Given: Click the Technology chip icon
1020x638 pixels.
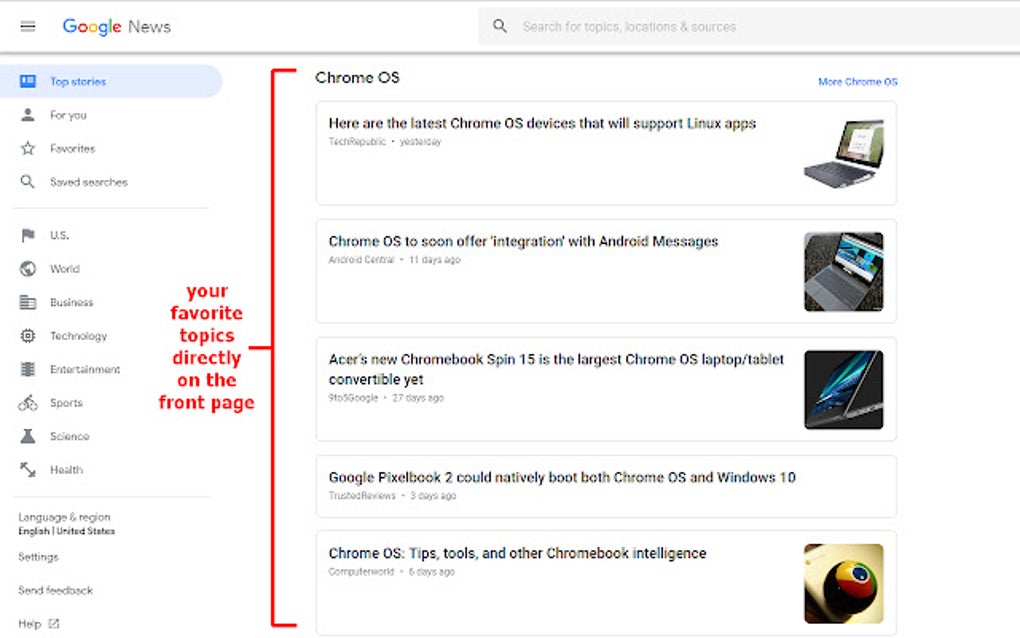Looking at the screenshot, I should 27,336.
